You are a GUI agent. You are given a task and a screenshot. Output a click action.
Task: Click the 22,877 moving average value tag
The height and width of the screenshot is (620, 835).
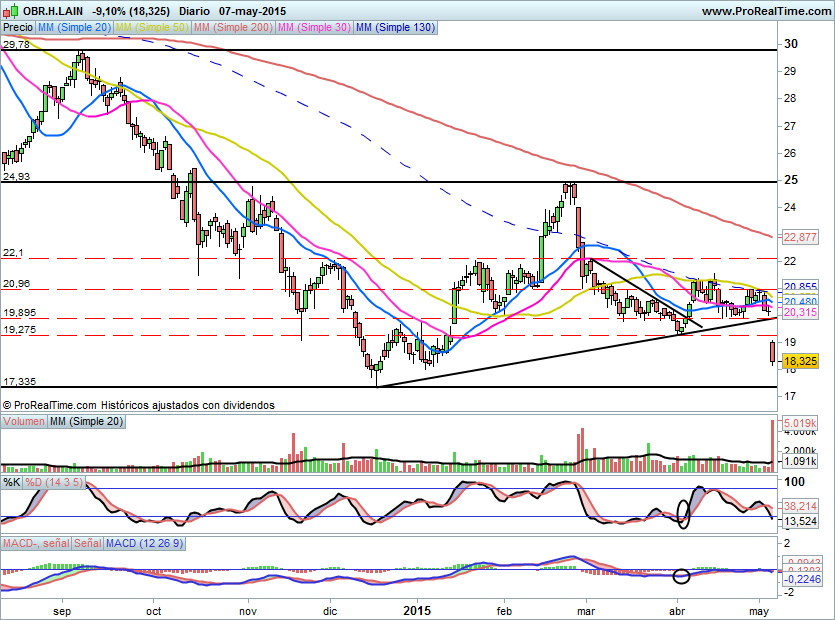click(x=802, y=237)
